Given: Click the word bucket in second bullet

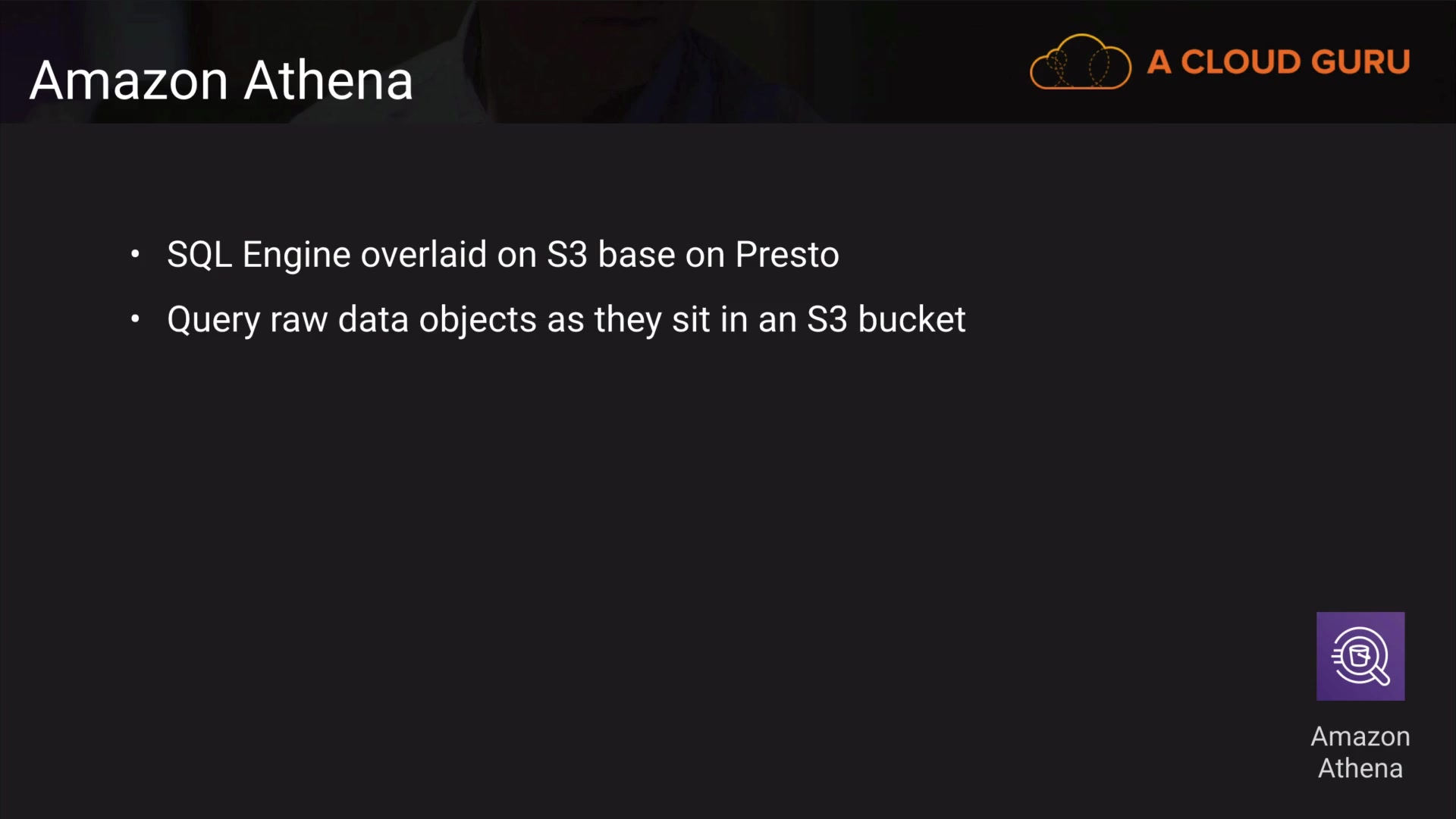Looking at the screenshot, I should tap(912, 320).
